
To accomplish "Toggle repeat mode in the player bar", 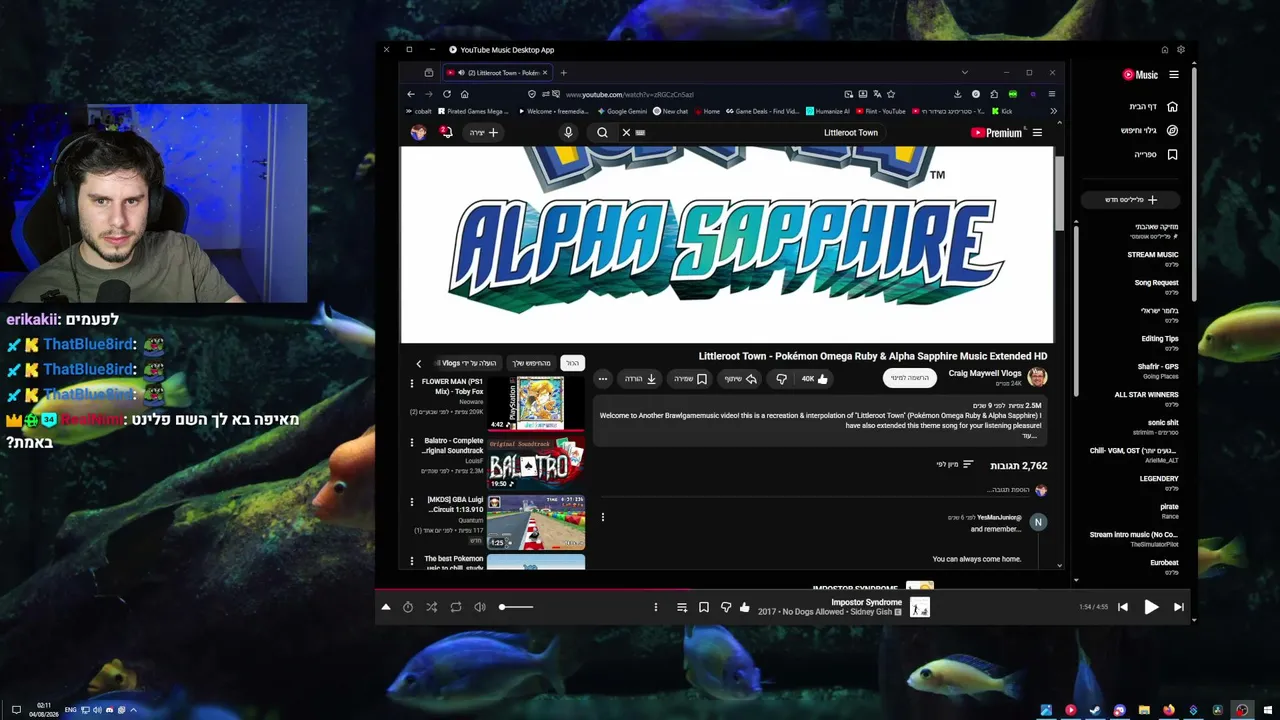I will [x=456, y=607].
